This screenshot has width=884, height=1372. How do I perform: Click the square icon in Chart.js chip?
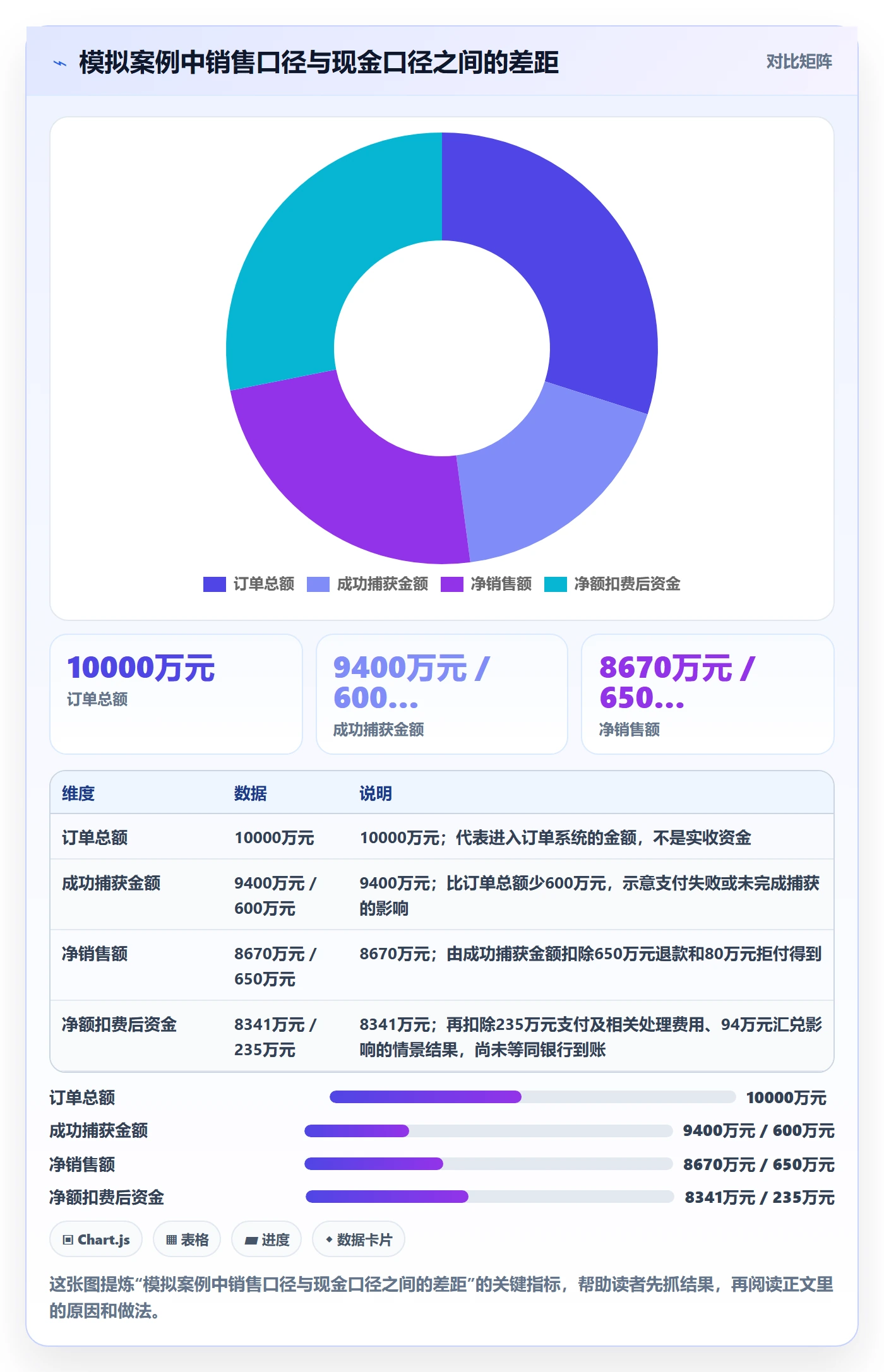point(68,1240)
